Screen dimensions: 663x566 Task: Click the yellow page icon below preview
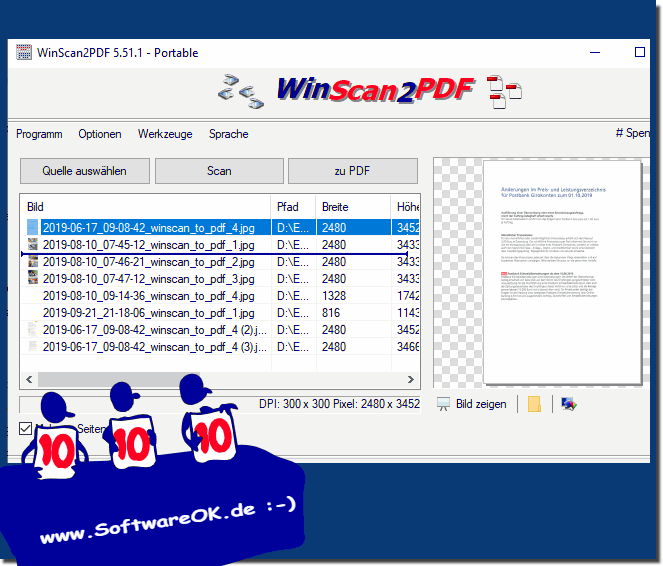(x=534, y=404)
